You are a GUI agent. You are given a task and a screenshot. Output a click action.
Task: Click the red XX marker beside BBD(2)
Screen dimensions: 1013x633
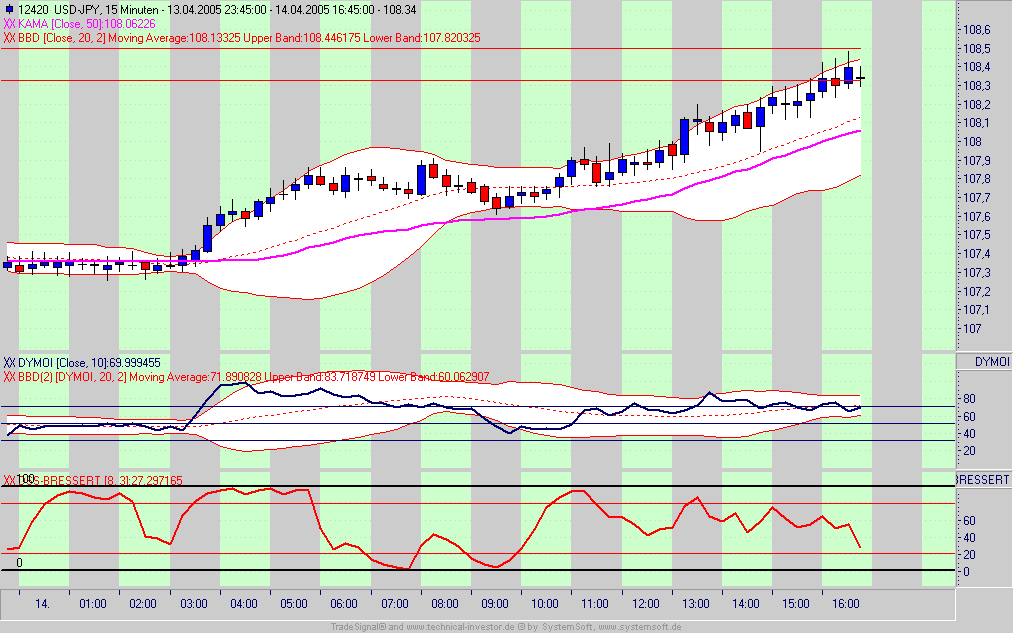pyautogui.click(x=9, y=377)
